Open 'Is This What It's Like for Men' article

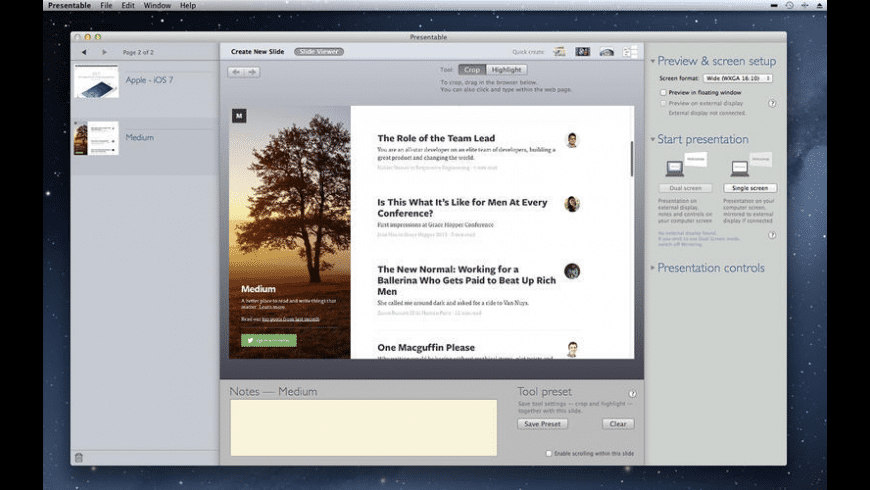(x=462, y=208)
